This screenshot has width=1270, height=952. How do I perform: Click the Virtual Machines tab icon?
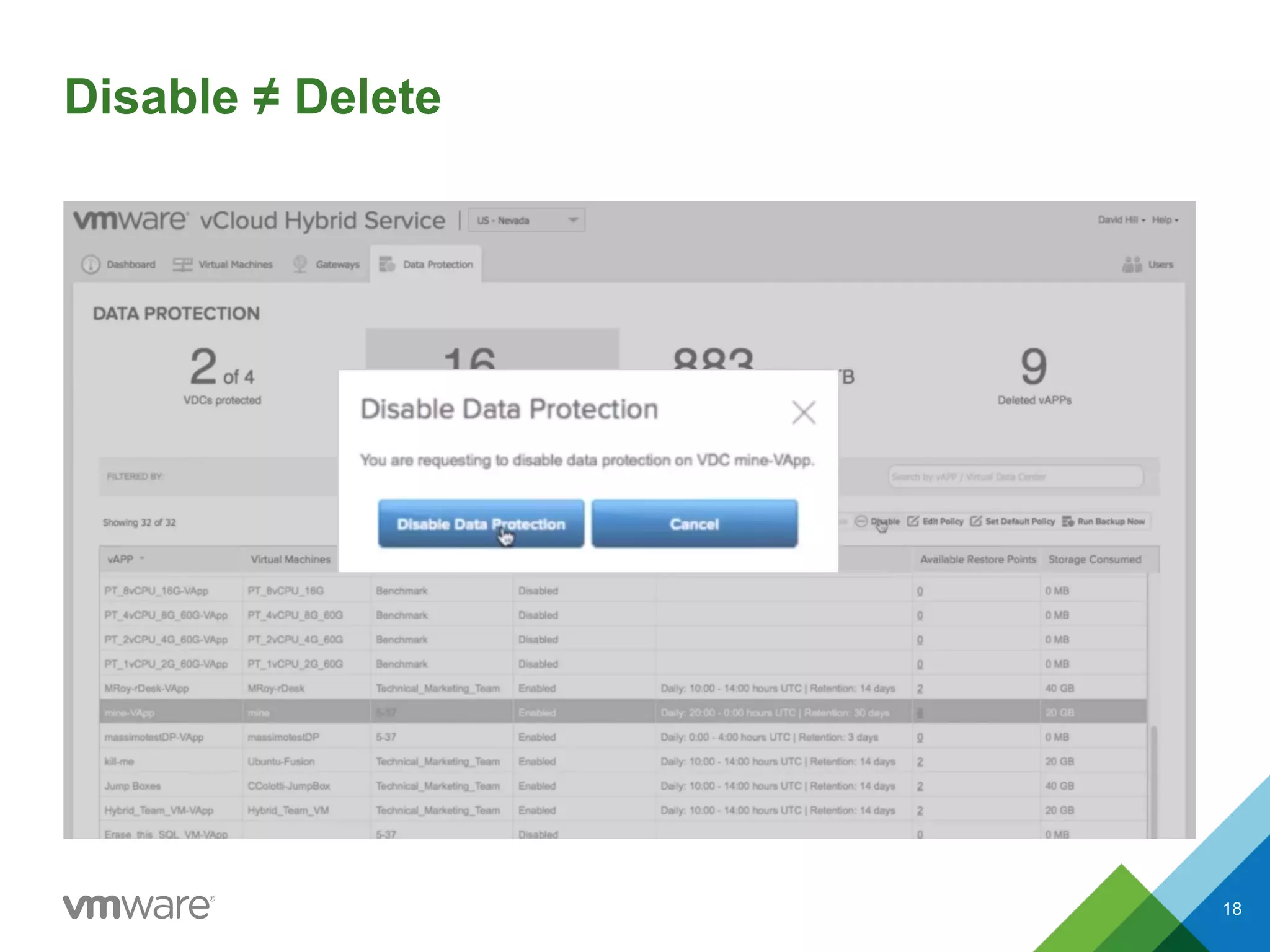coord(182,265)
